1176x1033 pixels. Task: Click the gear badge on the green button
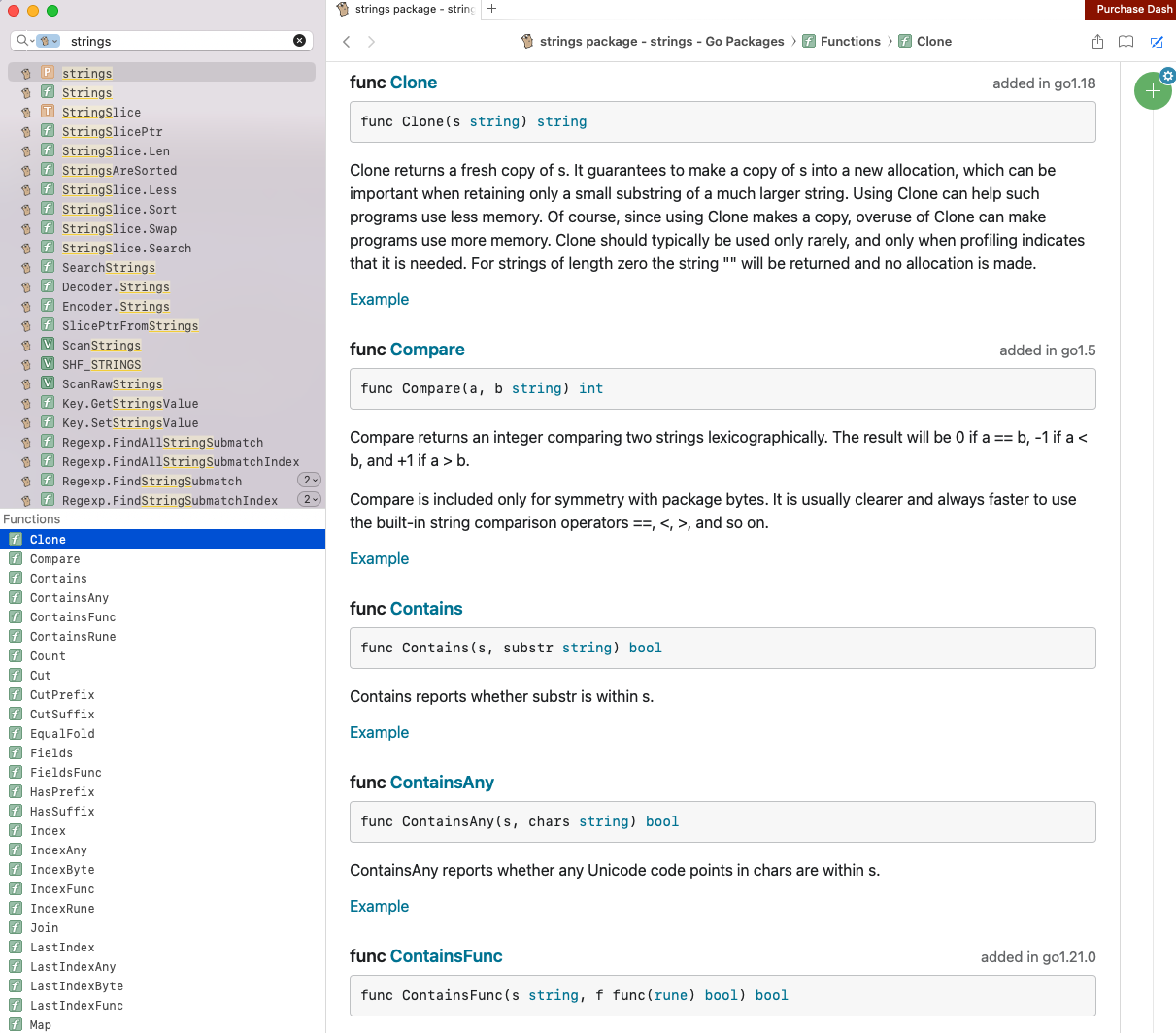(1168, 76)
